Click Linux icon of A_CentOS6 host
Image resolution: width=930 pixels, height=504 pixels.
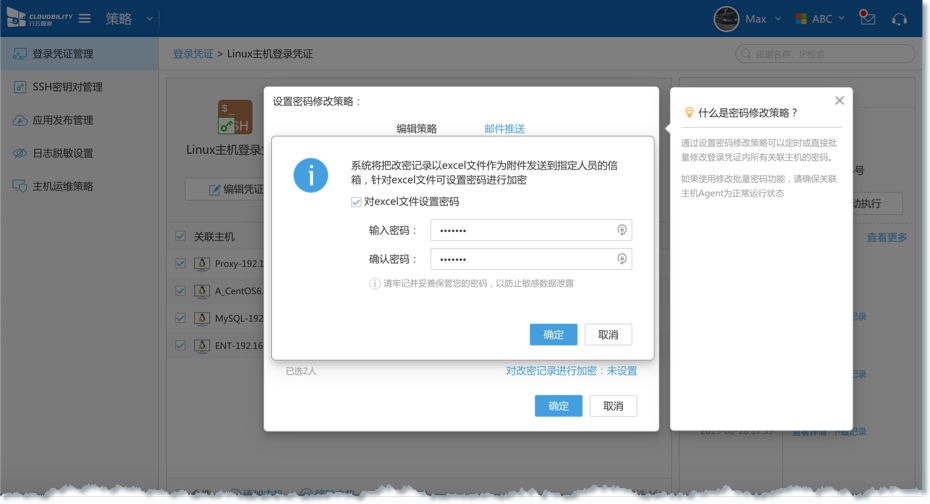[202, 291]
